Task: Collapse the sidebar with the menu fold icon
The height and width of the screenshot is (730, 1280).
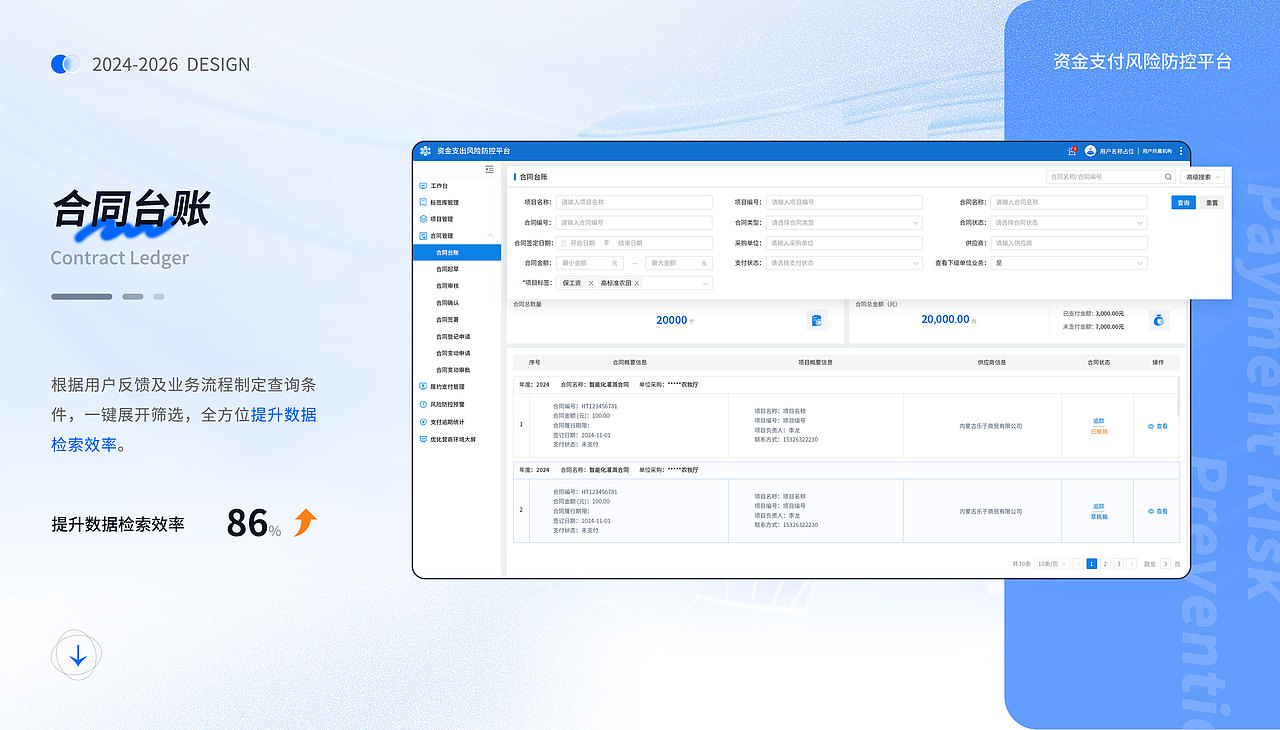Action: coord(489,170)
